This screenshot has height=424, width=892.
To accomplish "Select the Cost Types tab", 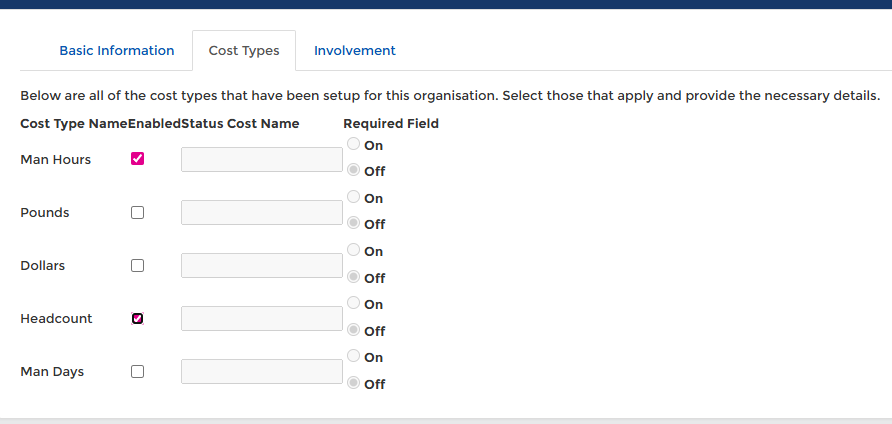I will tap(244, 50).
